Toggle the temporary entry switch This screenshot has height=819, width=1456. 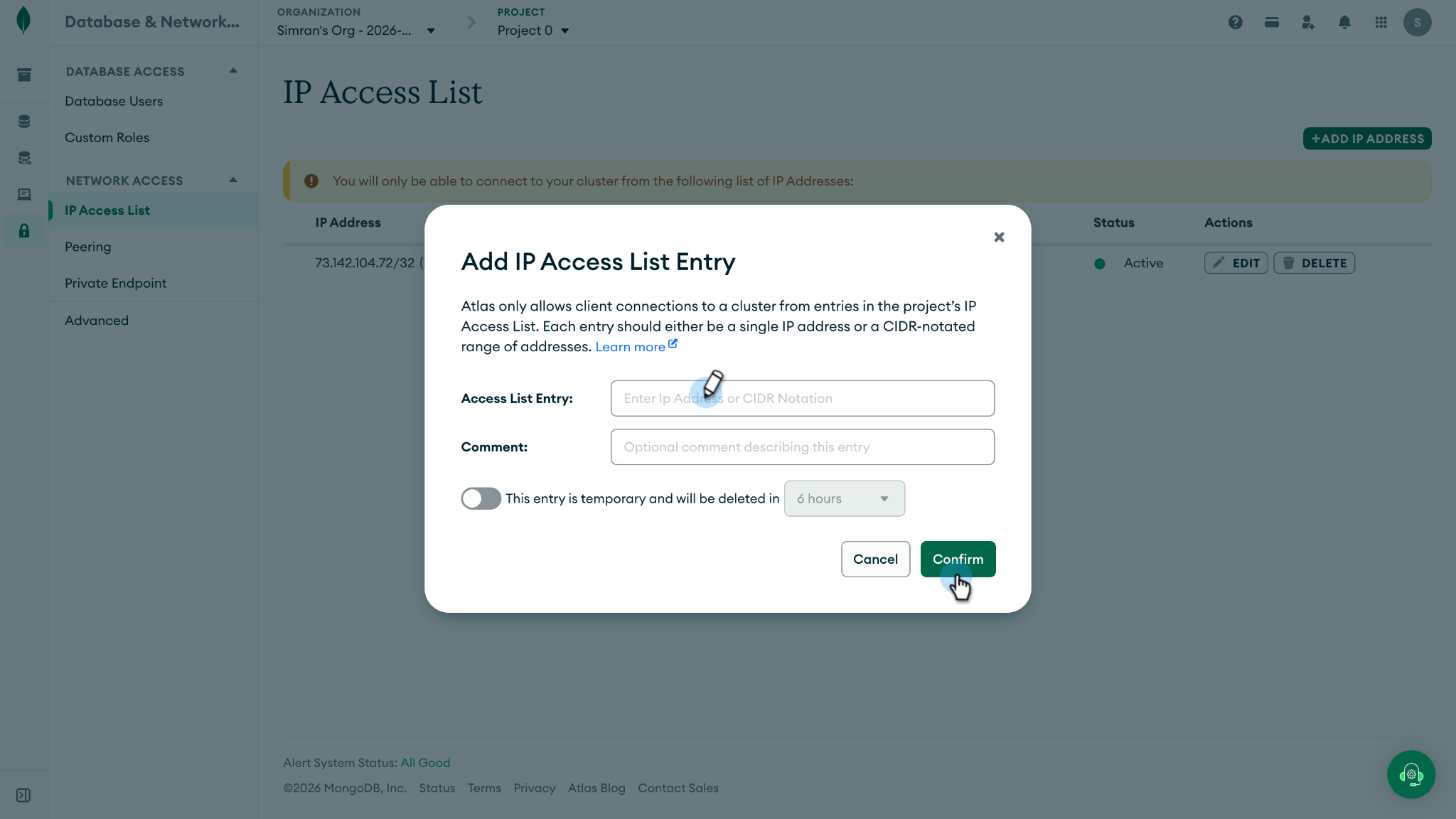click(481, 498)
